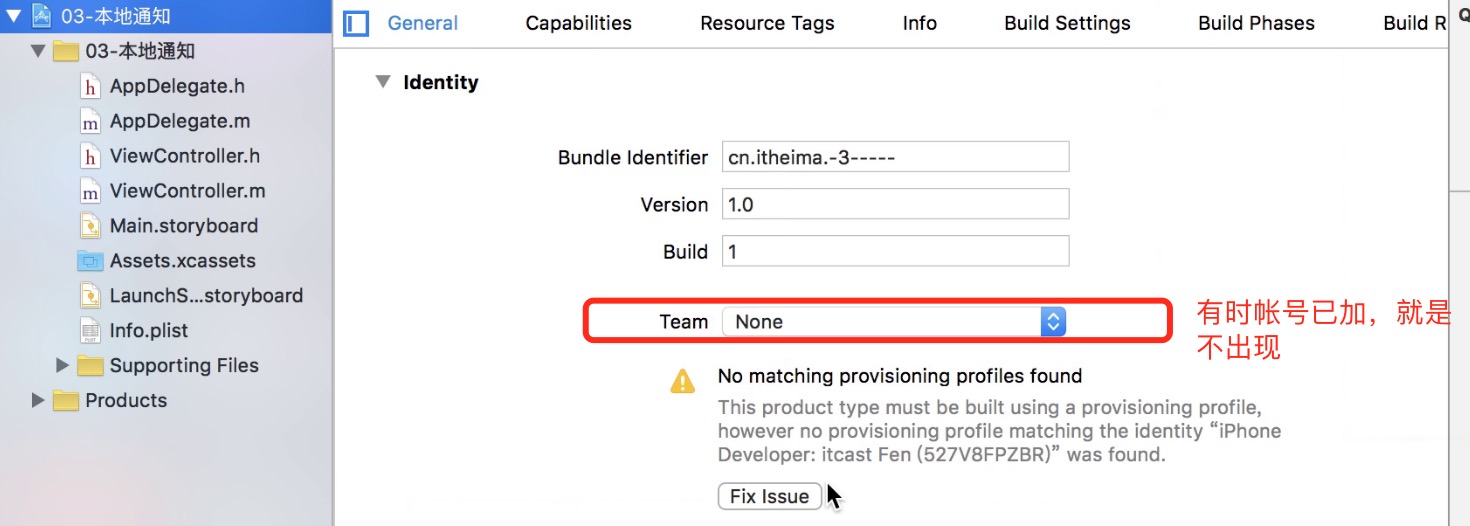Click the LaunchS...storyboard file icon
1470x526 pixels.
(x=90, y=296)
